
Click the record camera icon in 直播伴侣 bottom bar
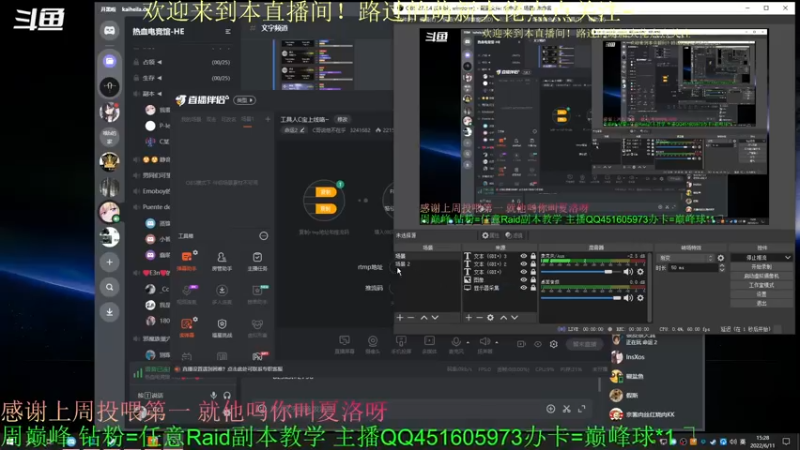tap(520, 344)
